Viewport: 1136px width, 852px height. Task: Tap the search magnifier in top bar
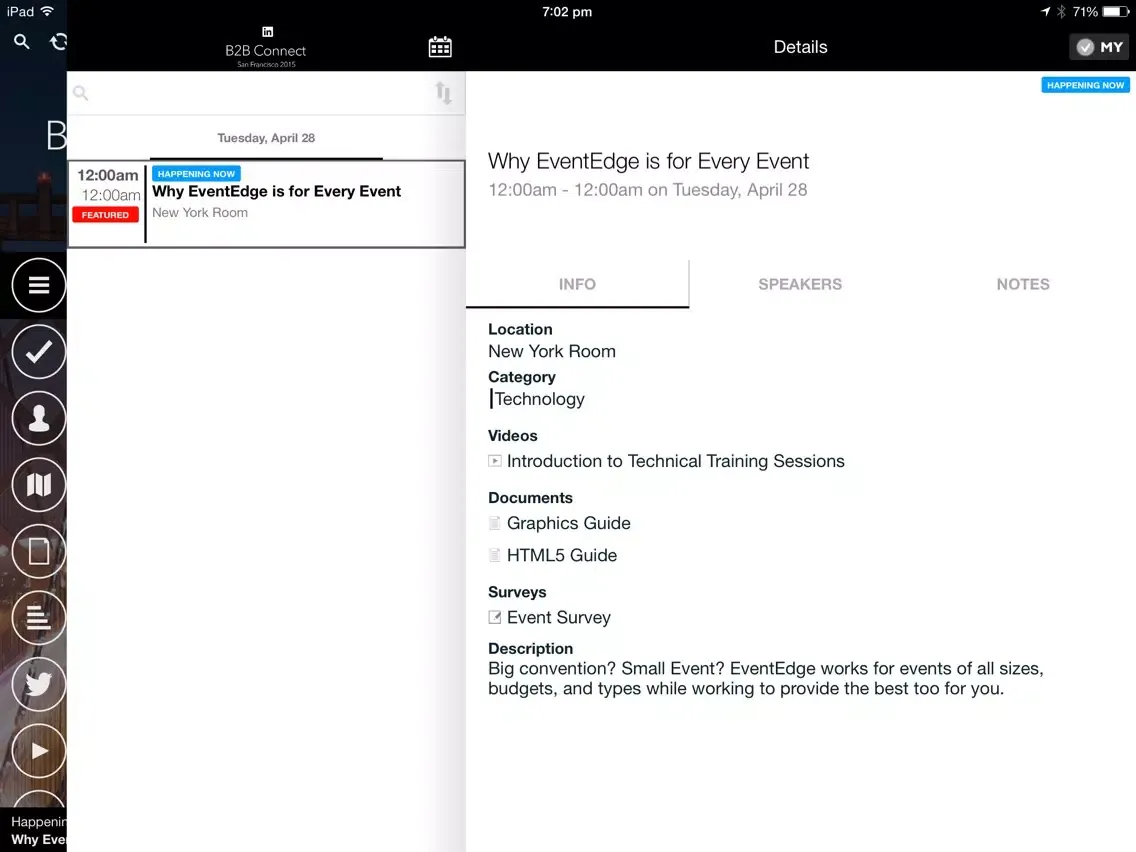pyautogui.click(x=22, y=42)
